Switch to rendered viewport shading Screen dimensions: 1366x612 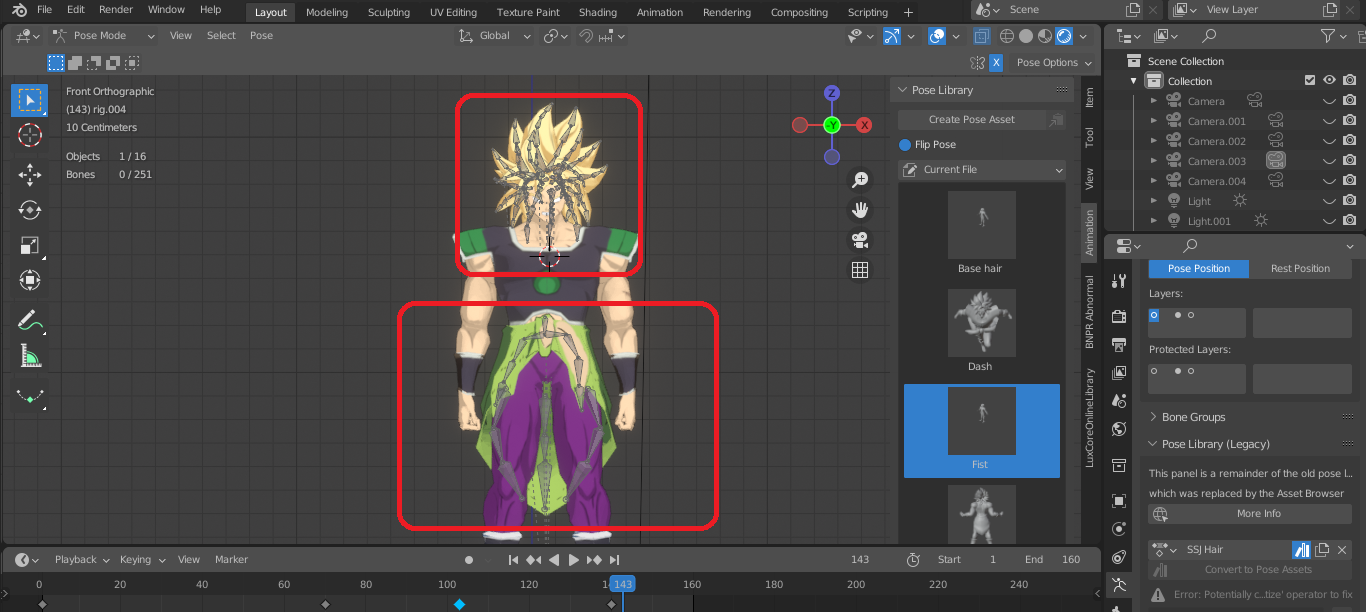click(1064, 36)
